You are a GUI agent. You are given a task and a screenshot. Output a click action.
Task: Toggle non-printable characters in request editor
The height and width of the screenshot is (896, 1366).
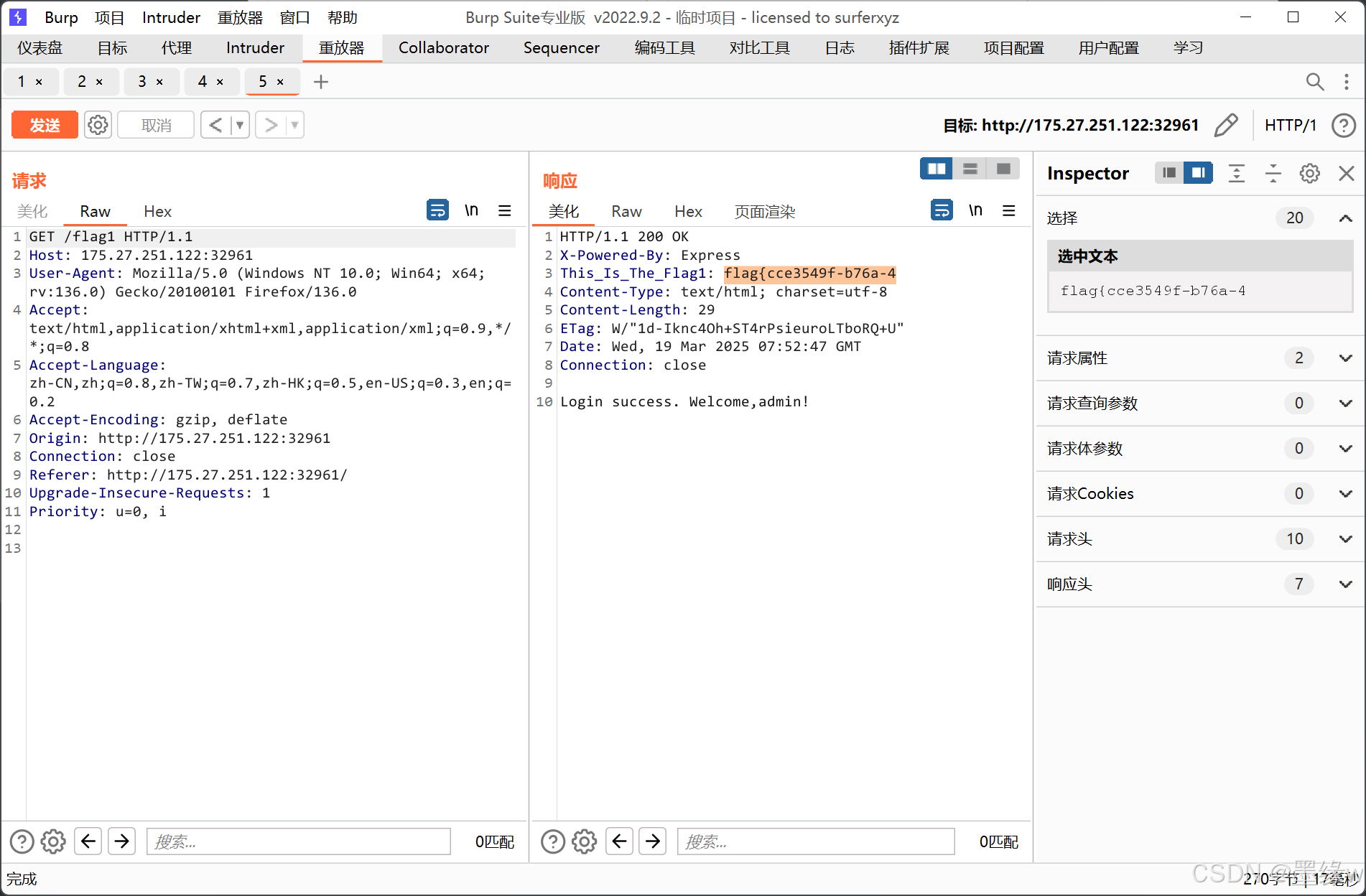click(x=471, y=210)
